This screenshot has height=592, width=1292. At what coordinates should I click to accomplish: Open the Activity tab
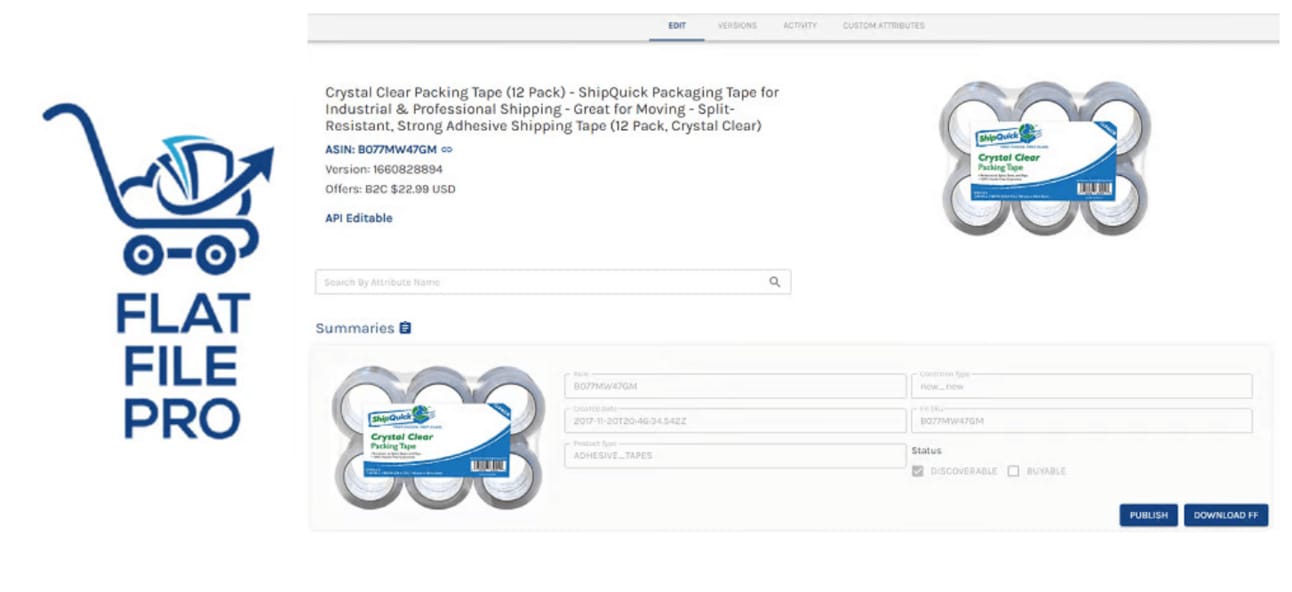point(800,26)
